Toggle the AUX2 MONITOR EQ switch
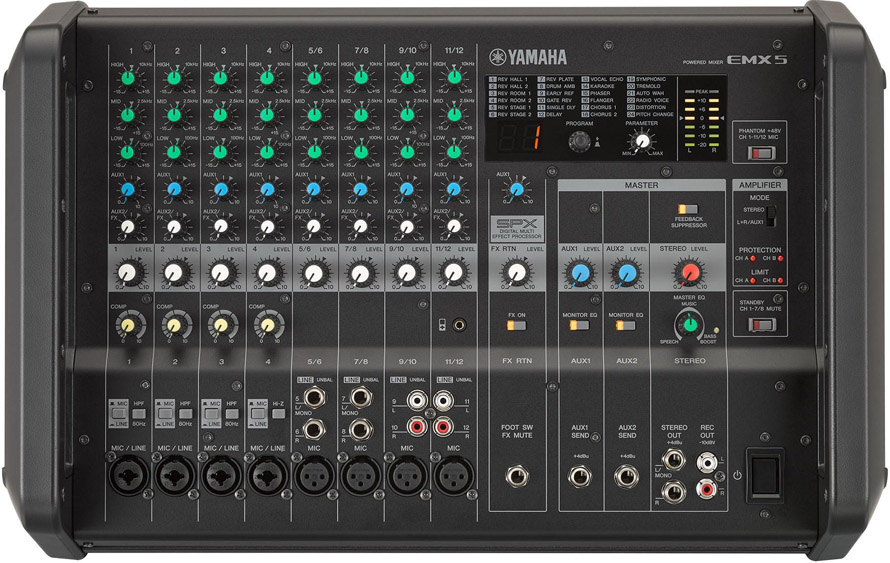Viewport: 890px width, 563px height. tap(625, 325)
